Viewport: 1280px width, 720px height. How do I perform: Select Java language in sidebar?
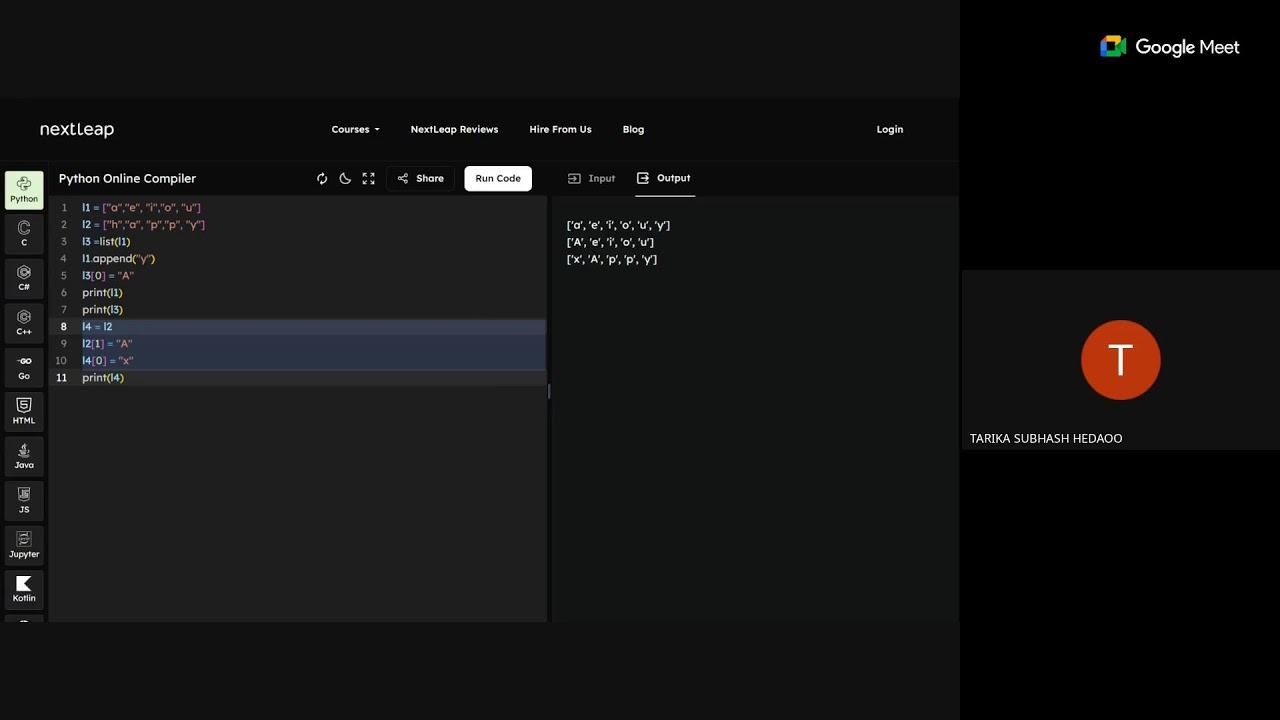(x=24, y=456)
